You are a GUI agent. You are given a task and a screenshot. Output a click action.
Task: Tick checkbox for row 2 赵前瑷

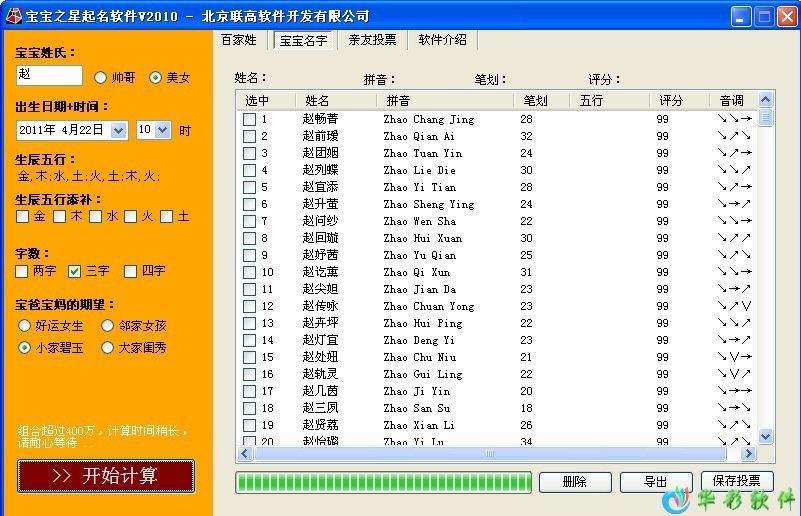(x=249, y=136)
